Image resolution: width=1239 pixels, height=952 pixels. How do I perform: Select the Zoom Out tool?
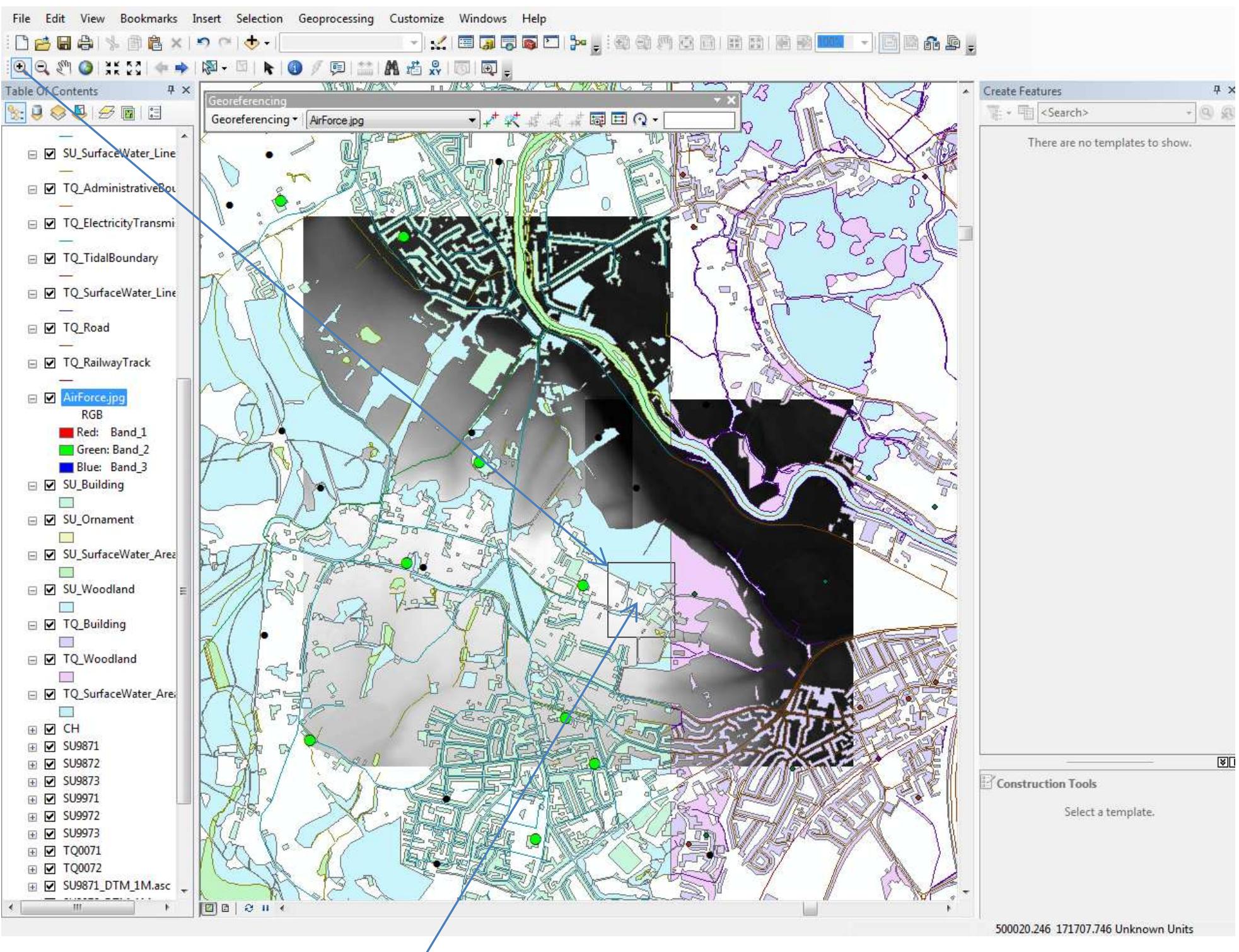(x=42, y=67)
